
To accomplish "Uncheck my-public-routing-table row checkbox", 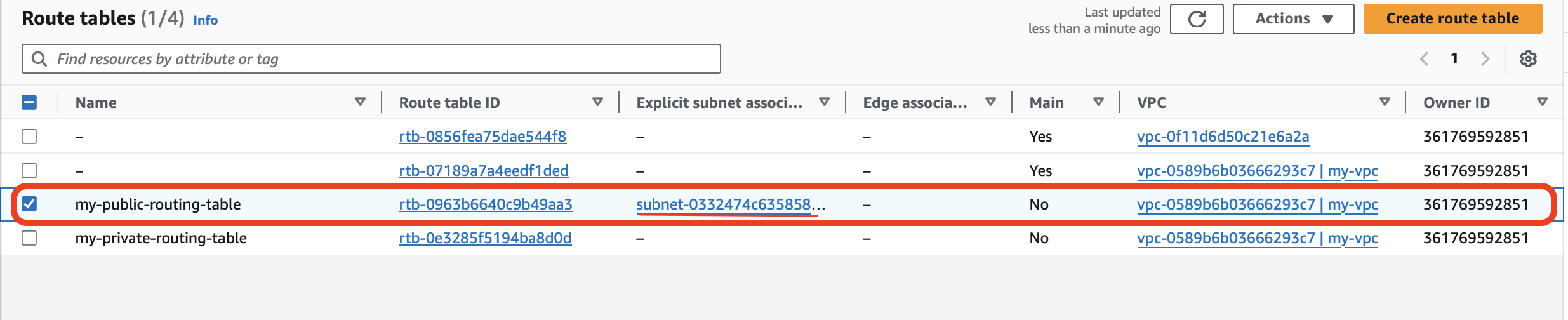I will point(29,204).
